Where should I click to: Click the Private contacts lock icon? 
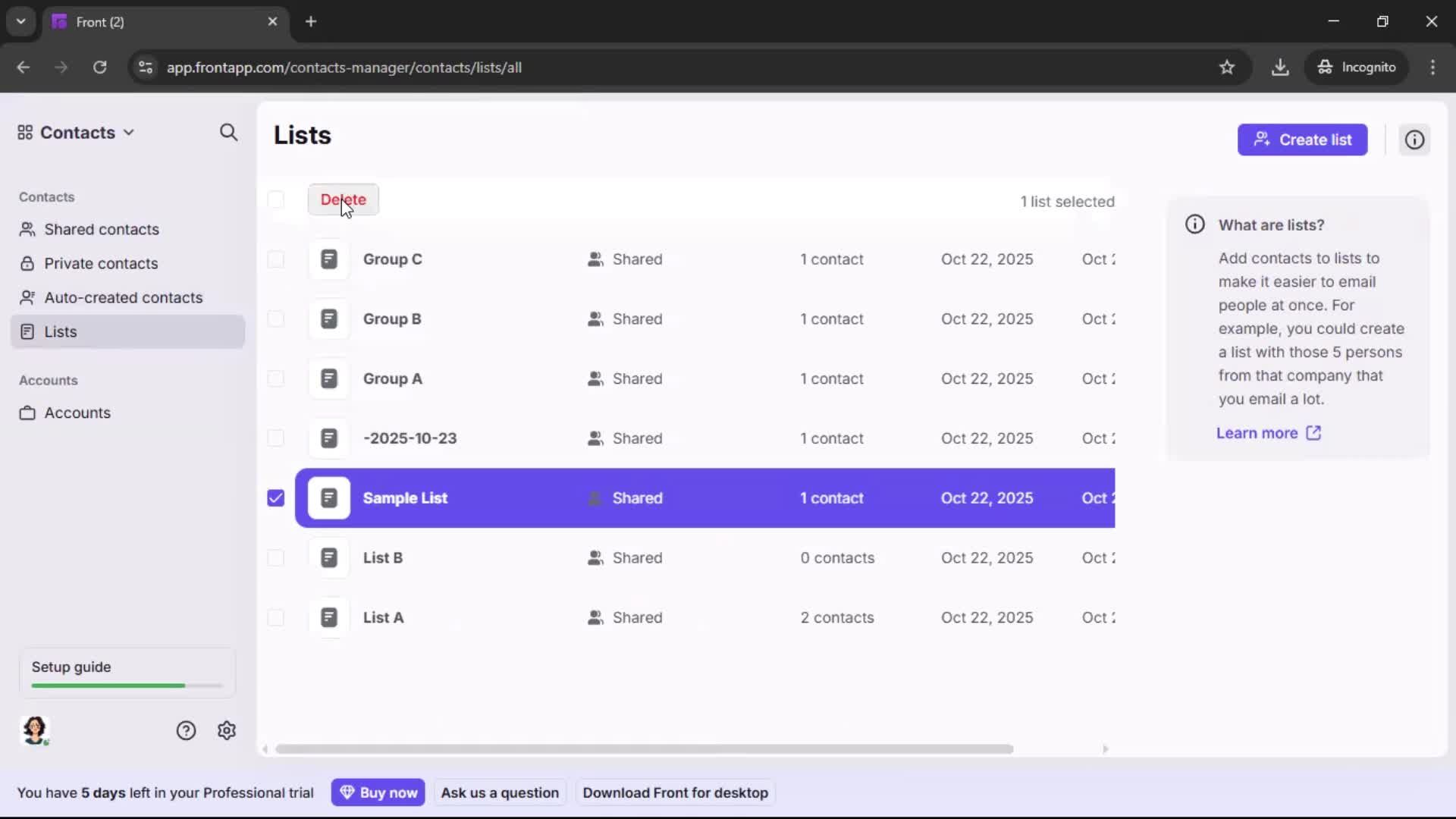click(27, 263)
